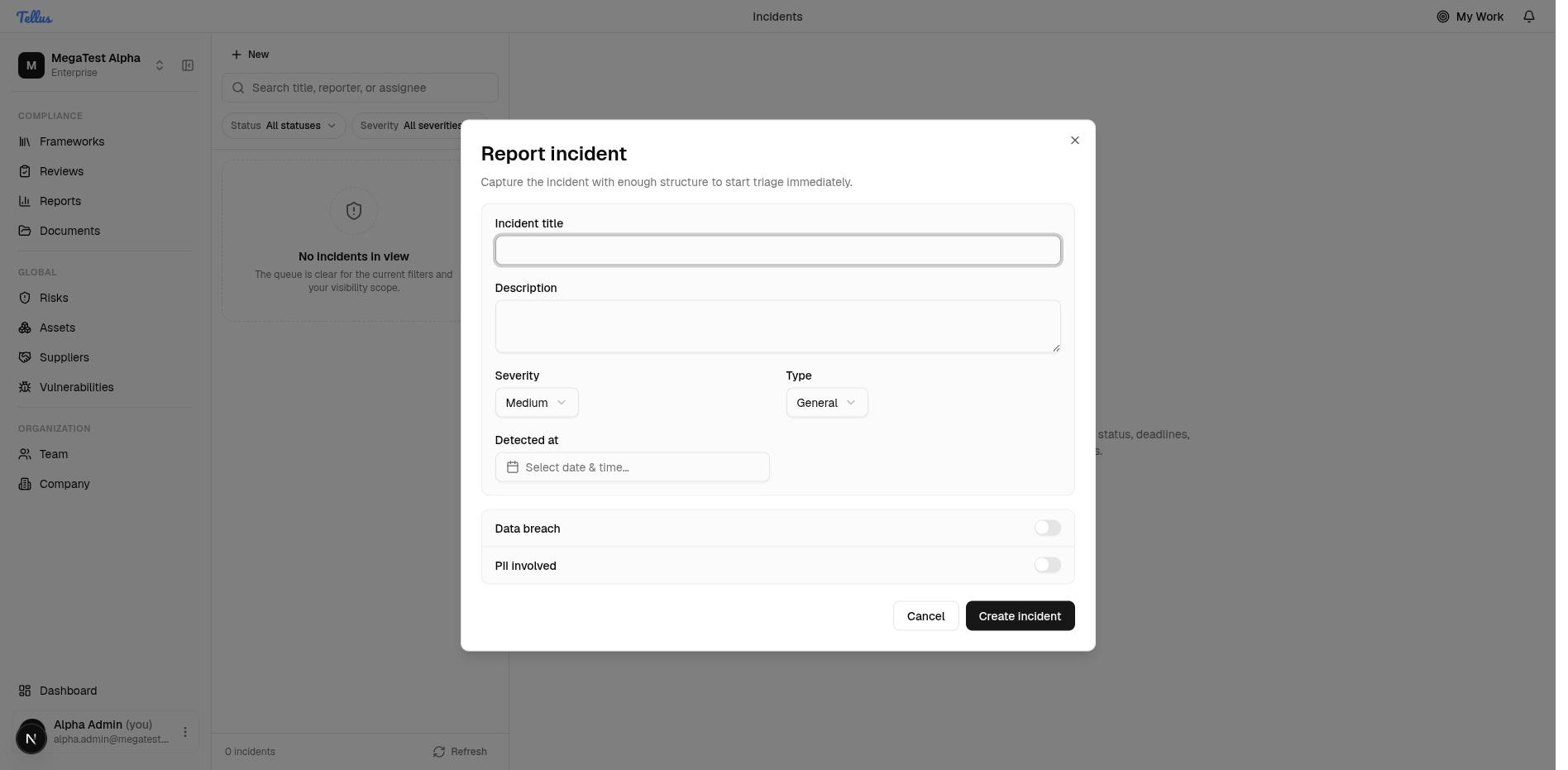Click the empty-state shield alert icon

coord(354,211)
